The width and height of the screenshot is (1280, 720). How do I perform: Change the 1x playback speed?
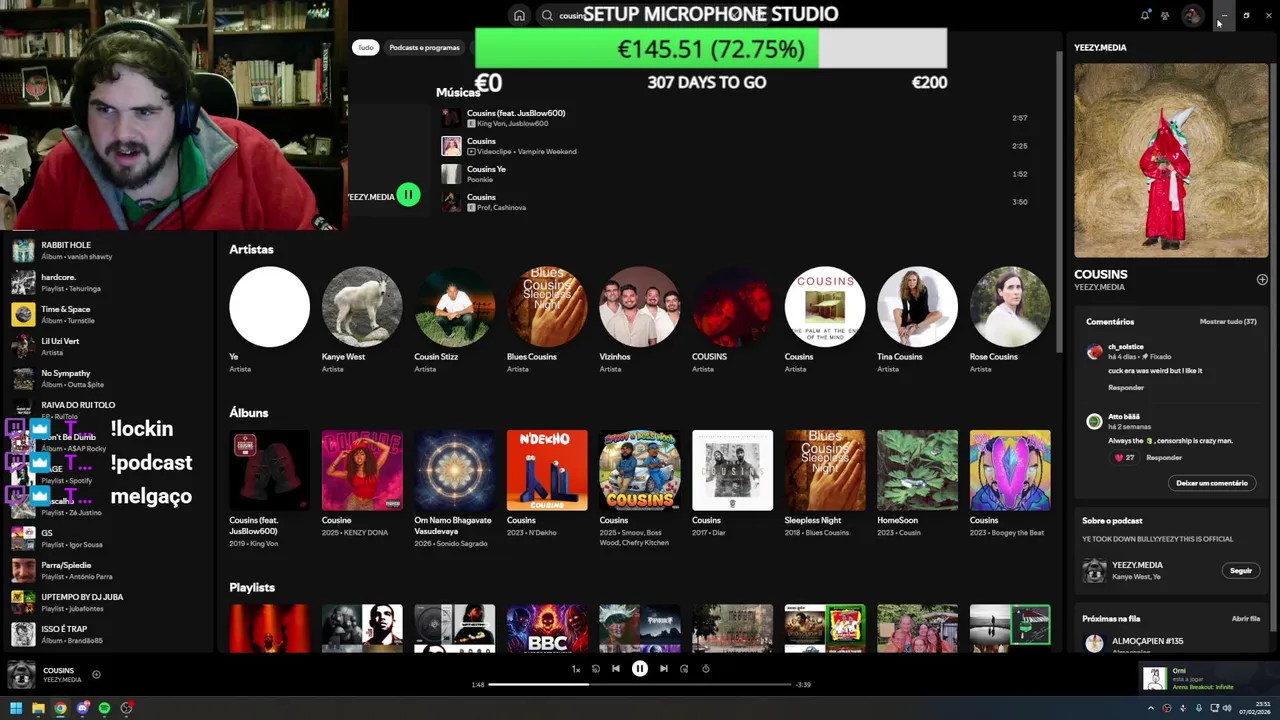point(575,669)
